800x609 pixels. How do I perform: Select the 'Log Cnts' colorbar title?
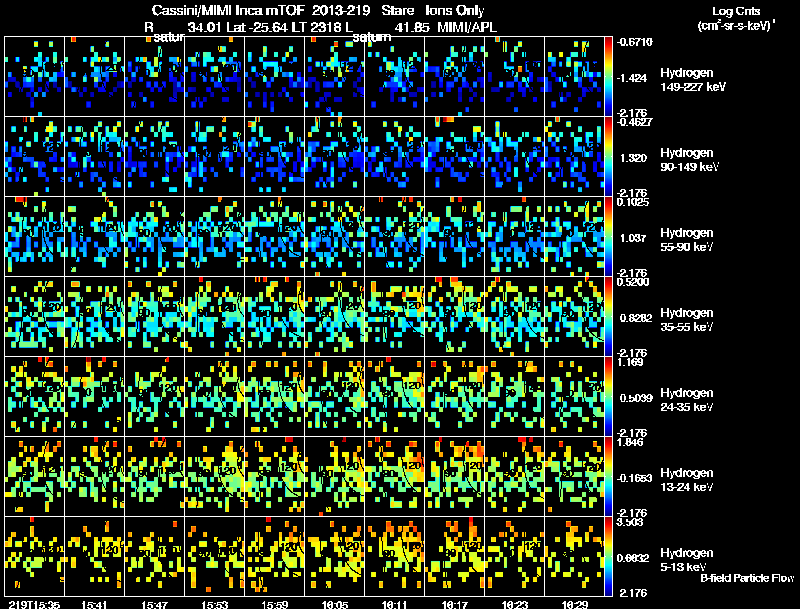pyautogui.click(x=736, y=11)
